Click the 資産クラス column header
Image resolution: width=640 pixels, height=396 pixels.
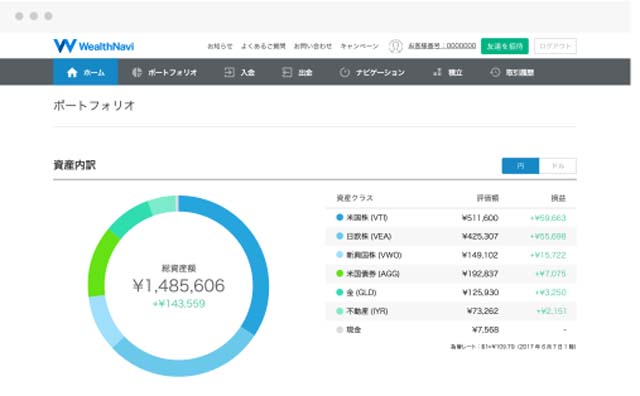tap(354, 198)
